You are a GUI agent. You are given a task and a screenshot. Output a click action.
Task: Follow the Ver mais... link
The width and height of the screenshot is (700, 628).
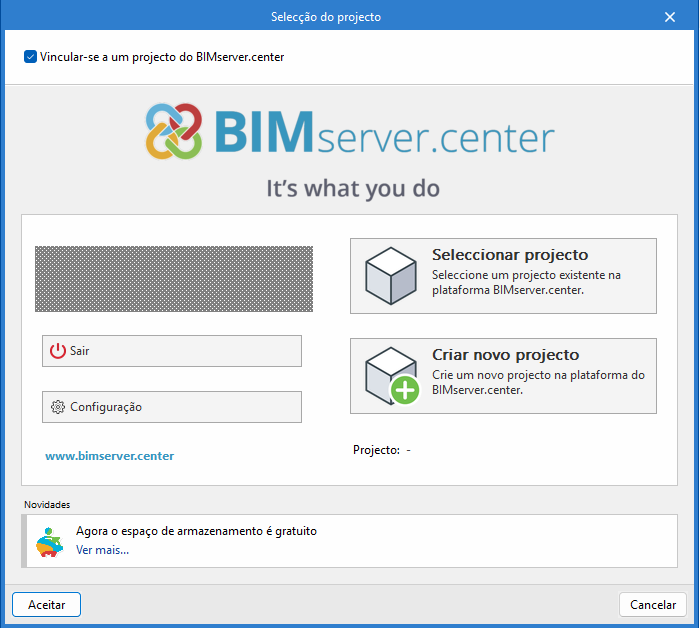coord(102,550)
